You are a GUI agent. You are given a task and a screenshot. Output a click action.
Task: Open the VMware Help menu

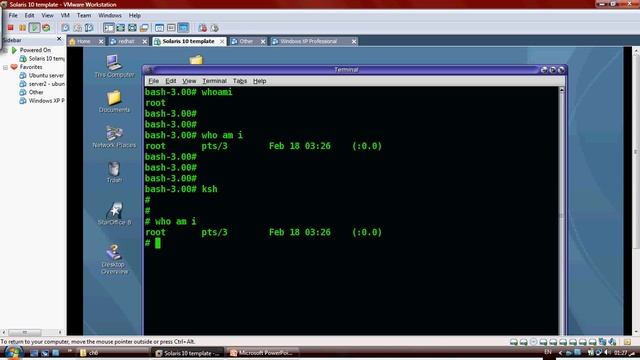coord(135,16)
